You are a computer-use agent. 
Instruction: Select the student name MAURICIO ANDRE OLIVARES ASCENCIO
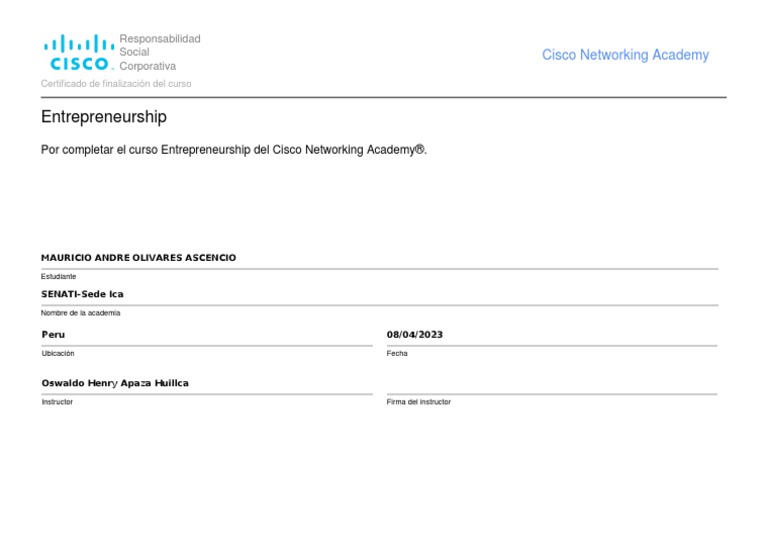point(138,258)
